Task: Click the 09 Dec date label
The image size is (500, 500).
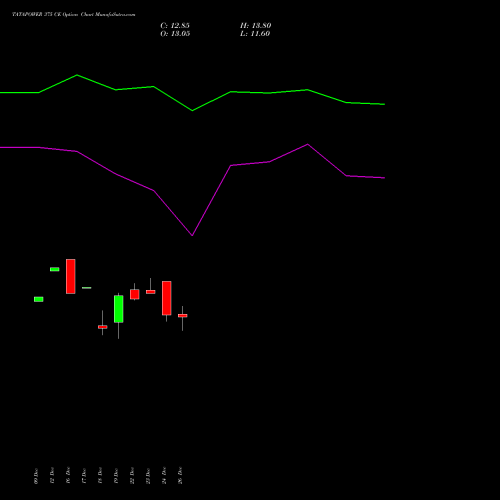Action: [x=36, y=476]
